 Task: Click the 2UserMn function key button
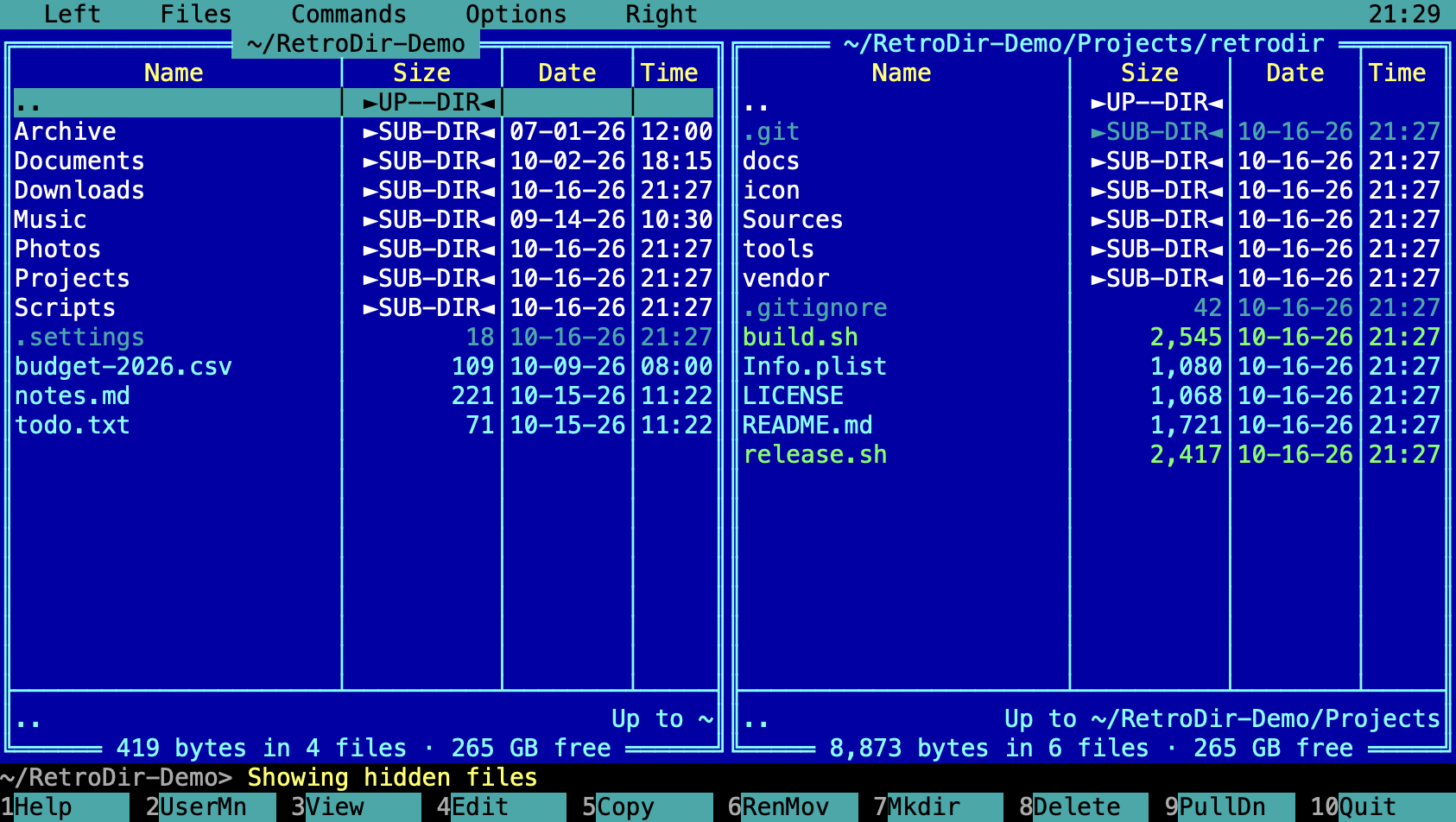coord(211,806)
